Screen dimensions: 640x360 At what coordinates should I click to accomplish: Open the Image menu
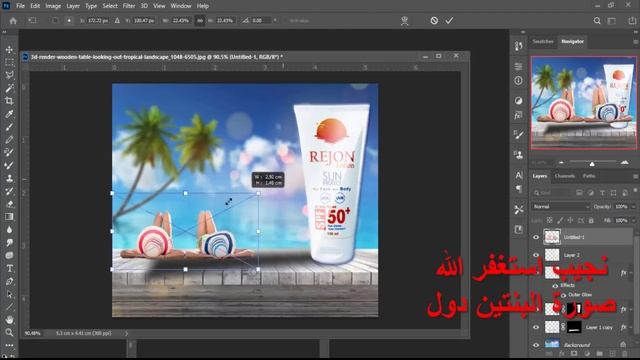(53, 6)
